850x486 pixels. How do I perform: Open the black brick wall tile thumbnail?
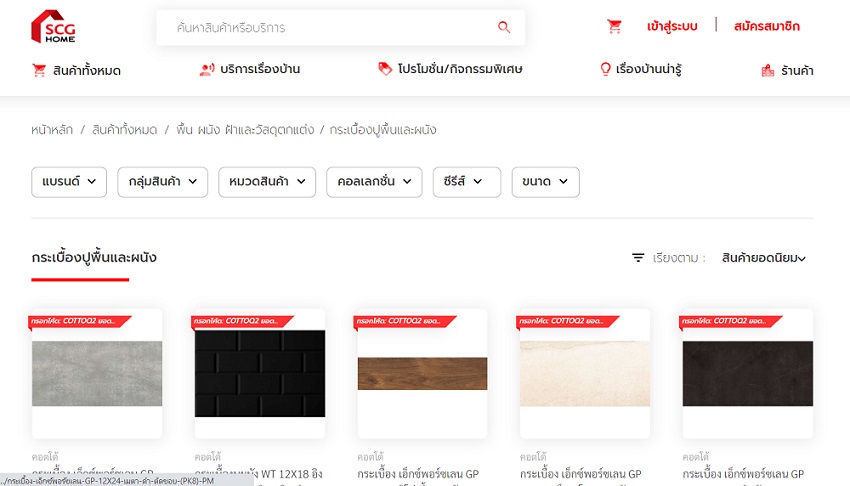click(x=260, y=373)
